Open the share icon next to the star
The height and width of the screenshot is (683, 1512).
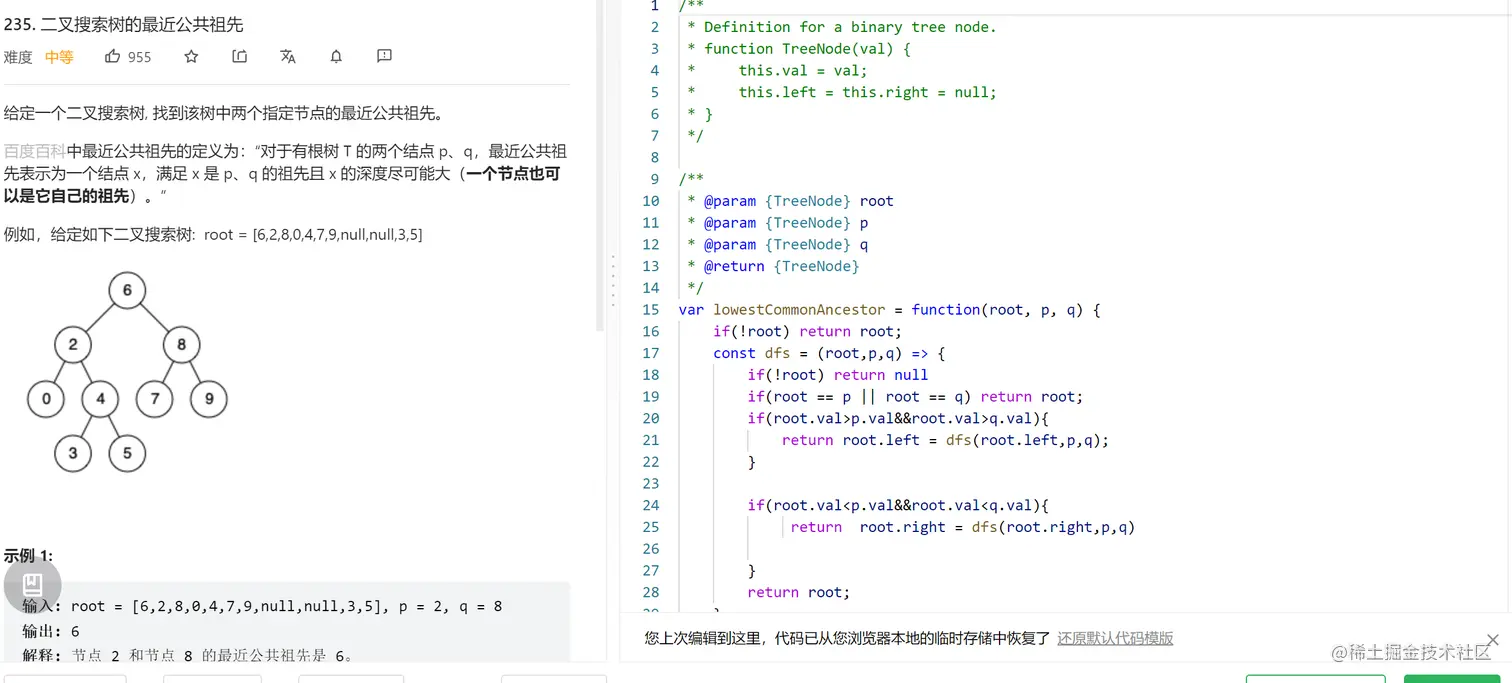pos(239,57)
